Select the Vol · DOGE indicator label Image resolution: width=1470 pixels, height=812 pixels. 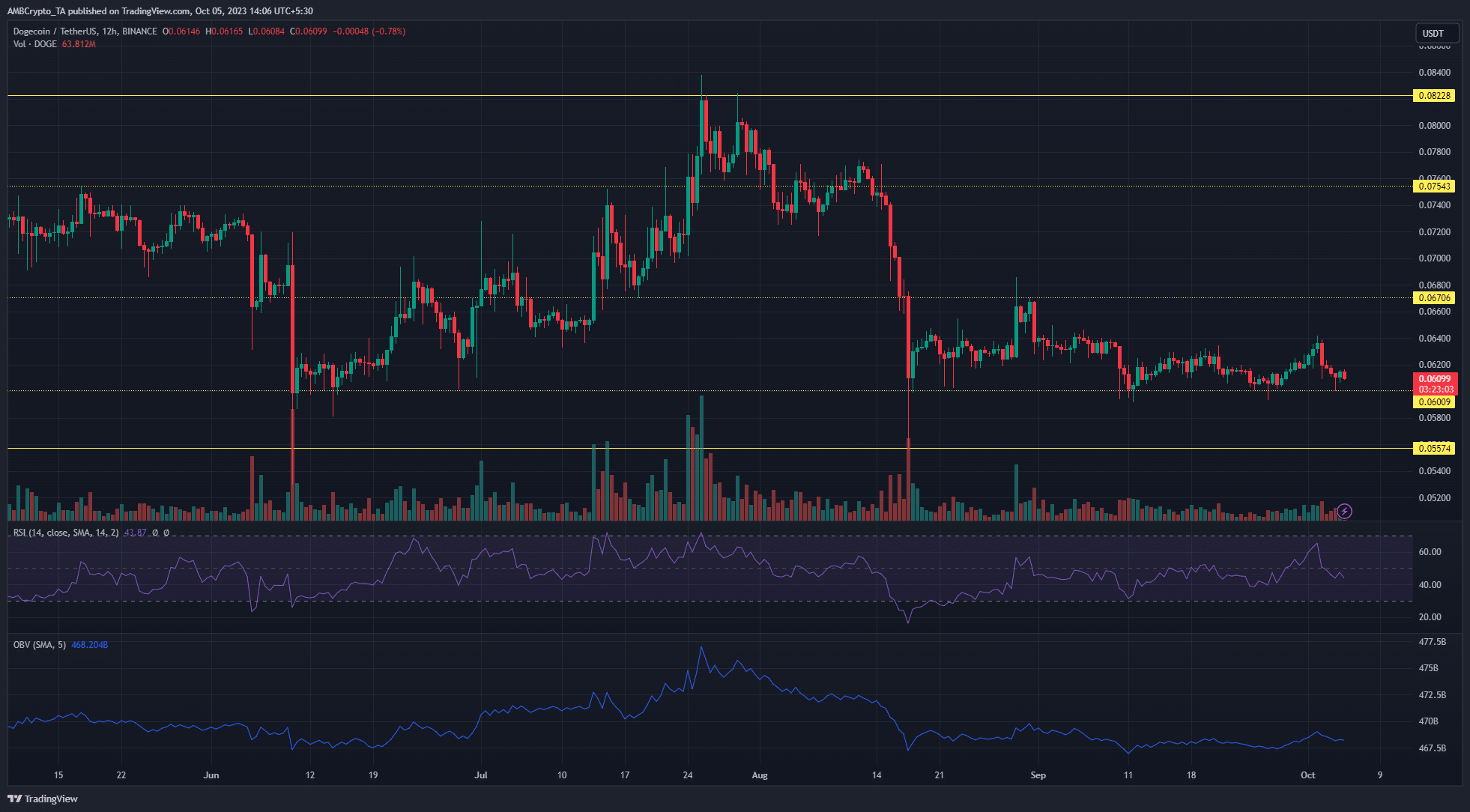pyautogui.click(x=34, y=44)
